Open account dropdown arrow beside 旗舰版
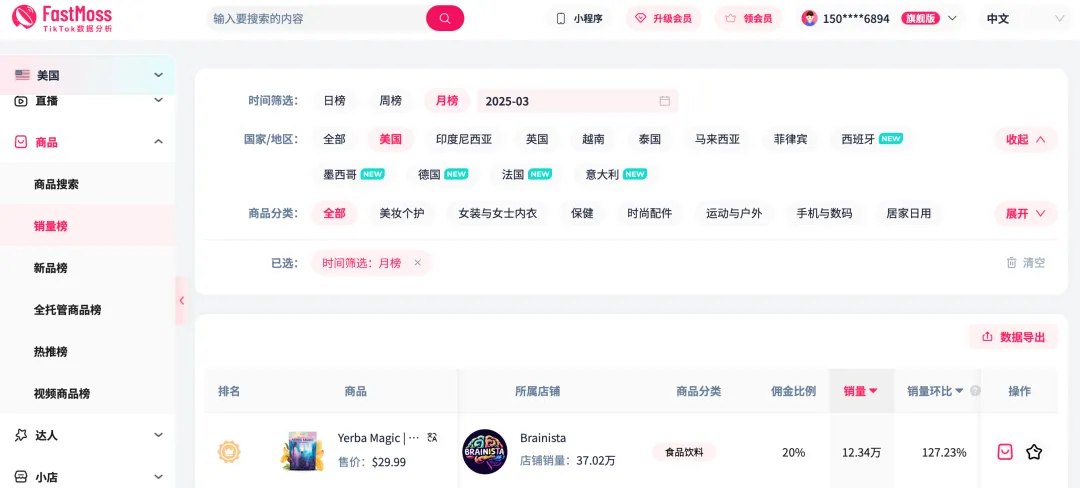Image resolution: width=1080 pixels, height=488 pixels. tap(953, 19)
